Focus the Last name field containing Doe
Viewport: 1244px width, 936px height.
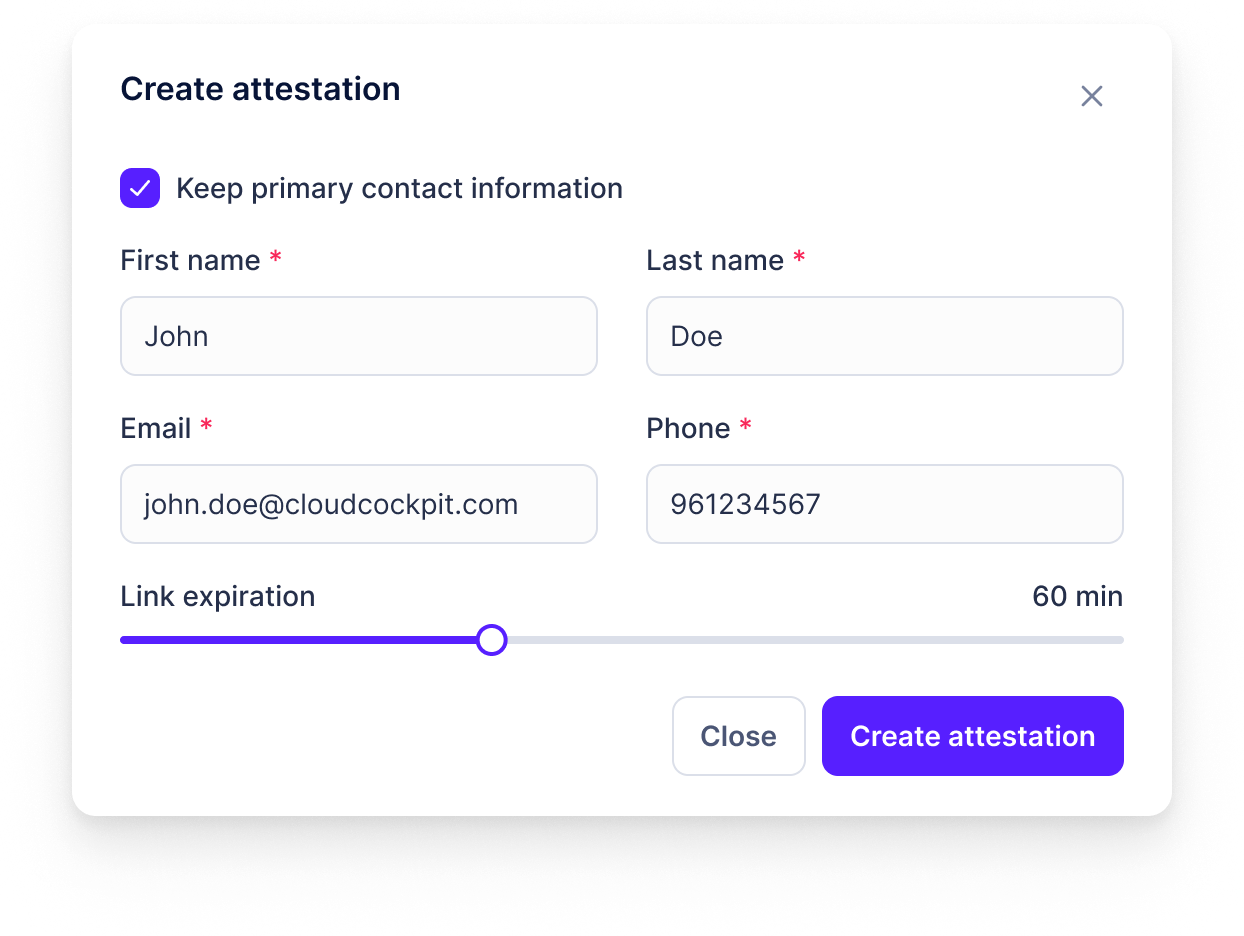tap(884, 336)
